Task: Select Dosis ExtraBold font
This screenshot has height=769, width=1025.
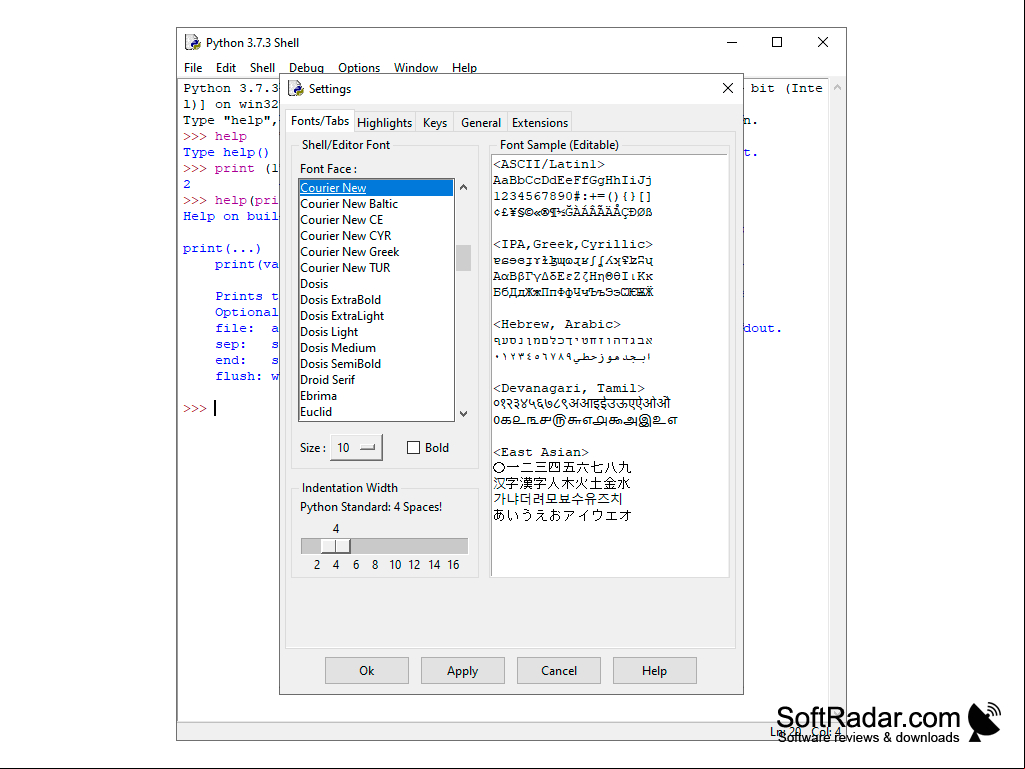Action: tap(376, 300)
